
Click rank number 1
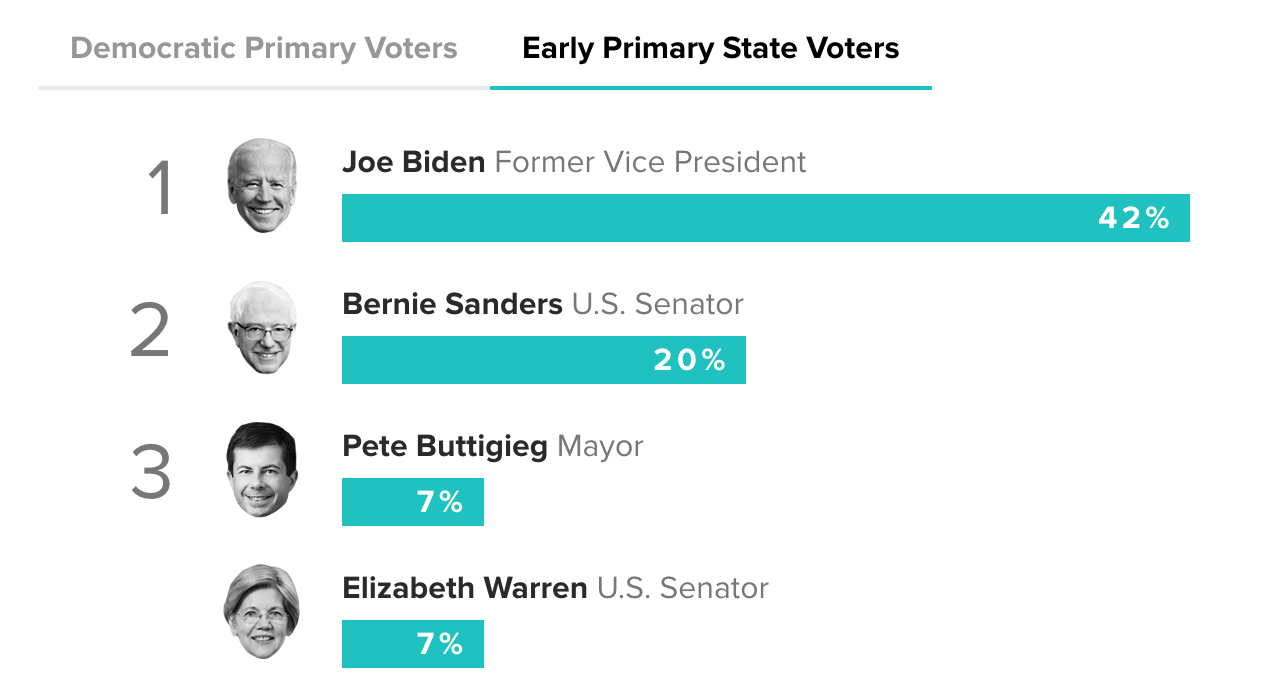[x=160, y=190]
